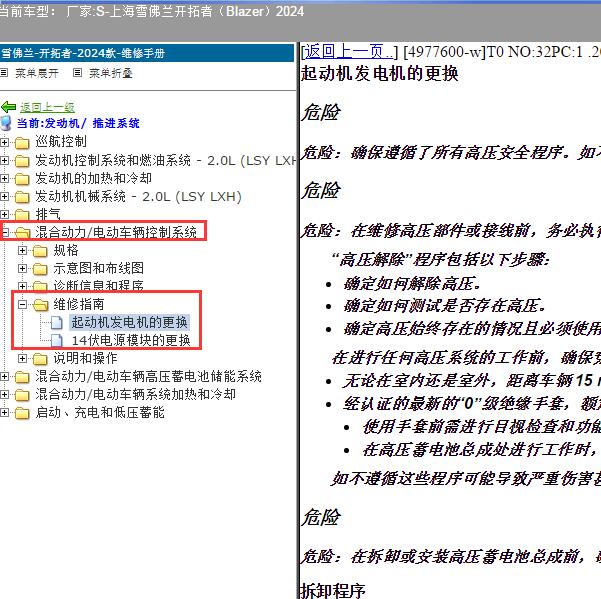Select the 维修指南 tree item

point(79,304)
